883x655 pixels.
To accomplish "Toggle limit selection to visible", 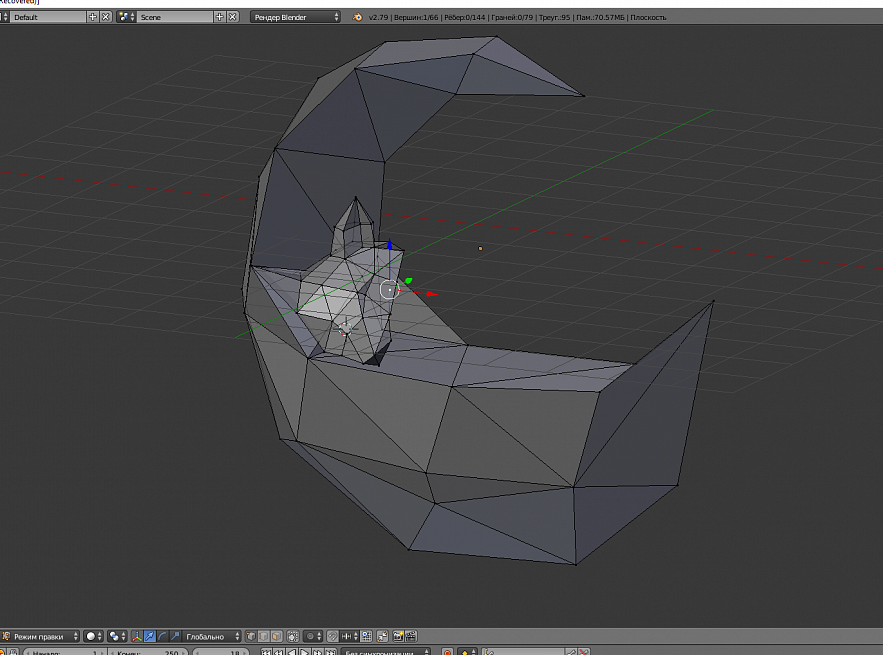I will click(293, 636).
